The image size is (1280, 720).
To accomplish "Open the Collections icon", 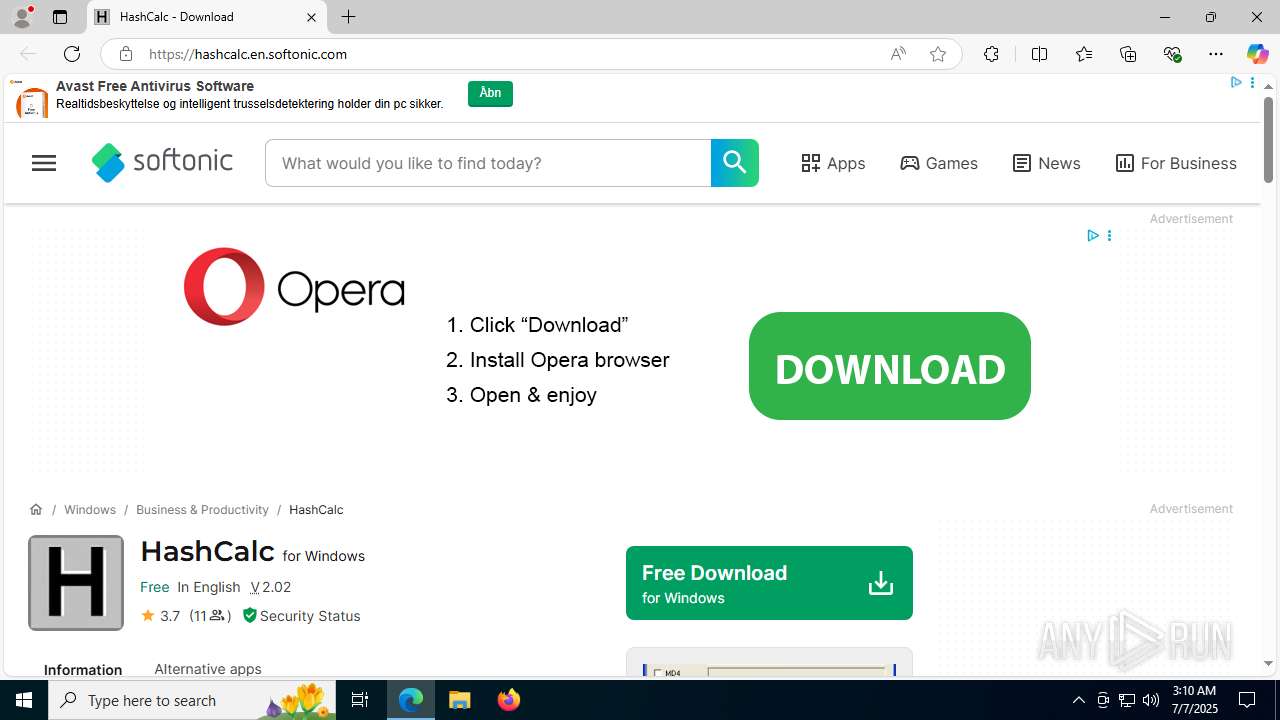I will pyautogui.click(x=1128, y=54).
